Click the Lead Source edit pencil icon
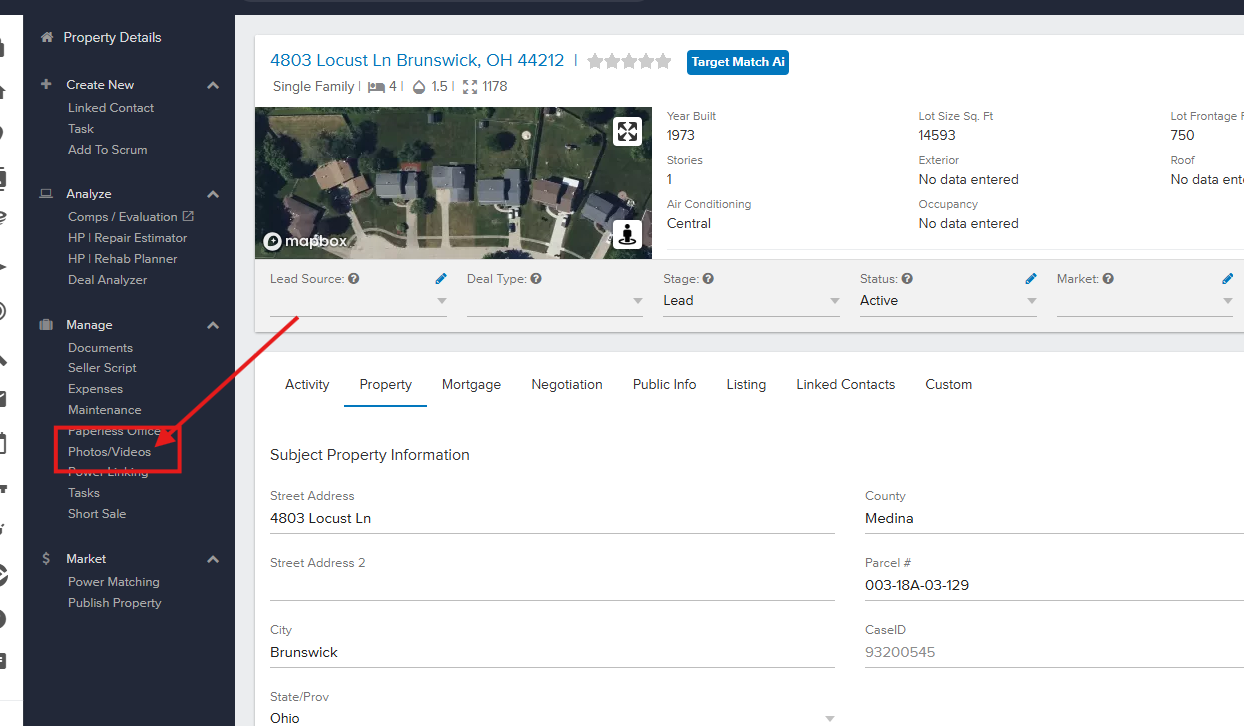Viewport: 1244px width, 726px height. [441, 279]
